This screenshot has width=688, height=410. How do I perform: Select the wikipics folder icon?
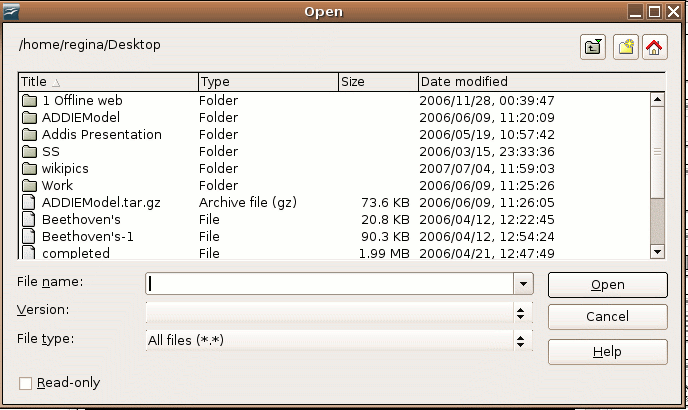29,169
